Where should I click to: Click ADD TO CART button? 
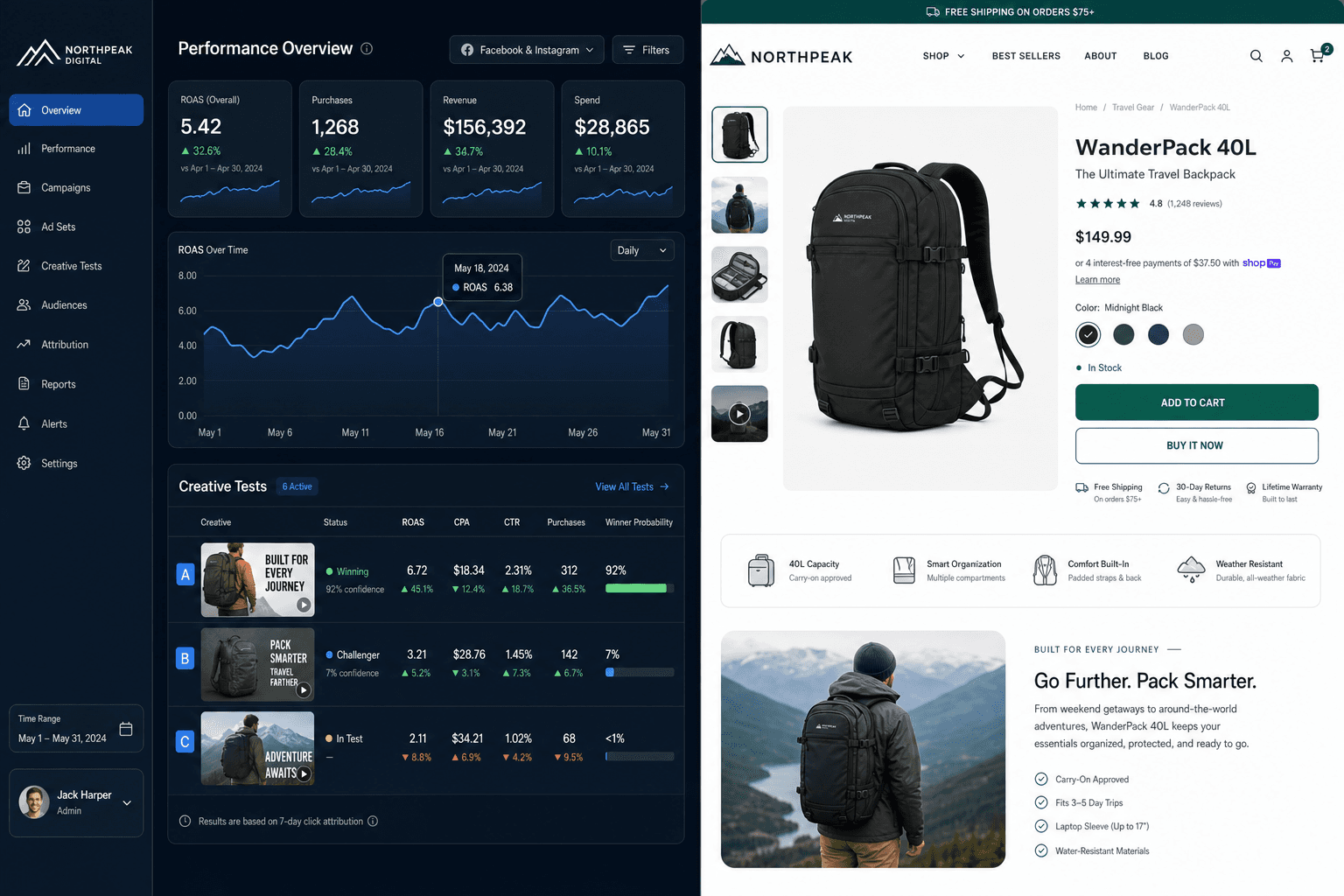(x=1196, y=402)
